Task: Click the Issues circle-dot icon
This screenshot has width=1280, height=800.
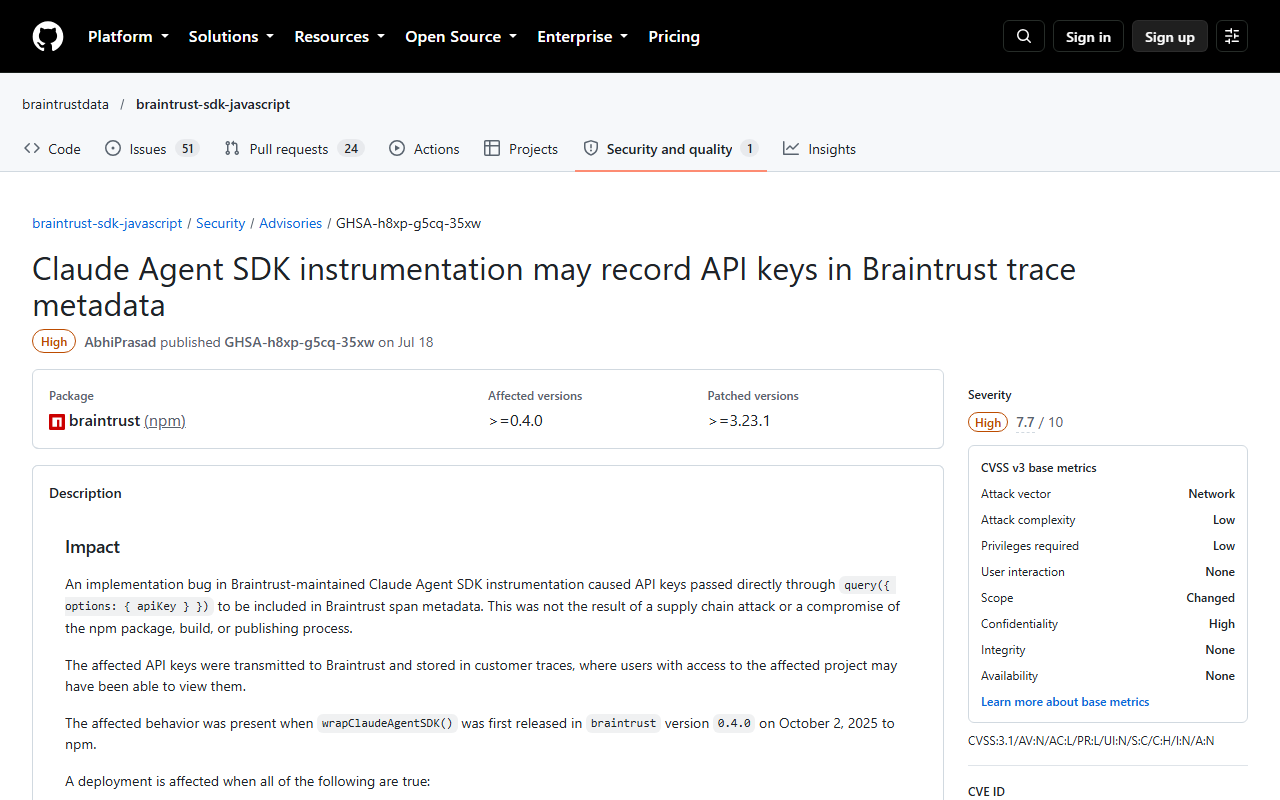Action: click(113, 148)
